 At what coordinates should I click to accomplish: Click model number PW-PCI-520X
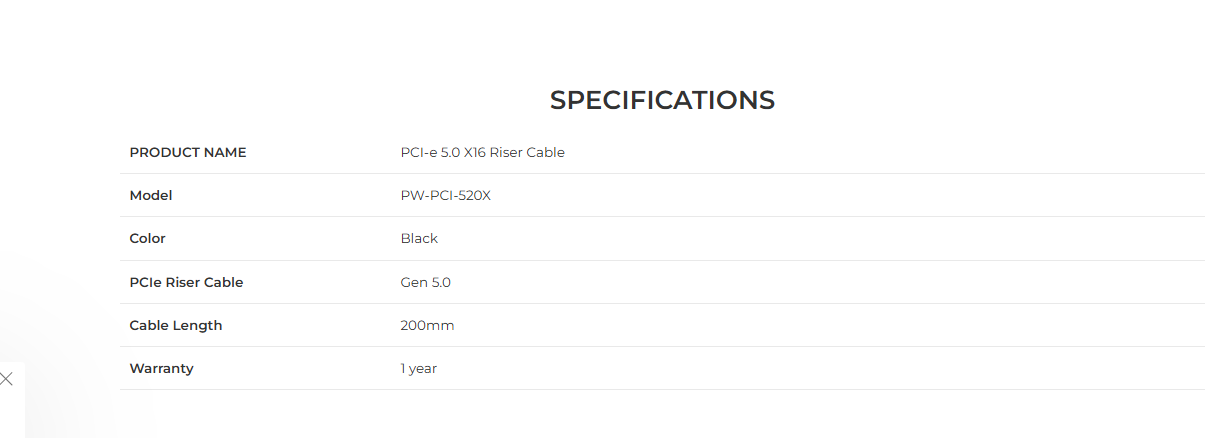[445, 195]
